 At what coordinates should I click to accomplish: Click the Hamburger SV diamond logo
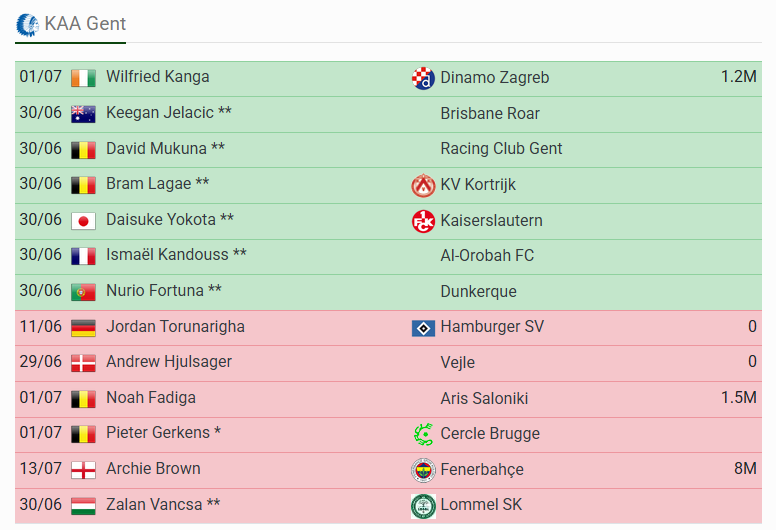[x=423, y=328]
